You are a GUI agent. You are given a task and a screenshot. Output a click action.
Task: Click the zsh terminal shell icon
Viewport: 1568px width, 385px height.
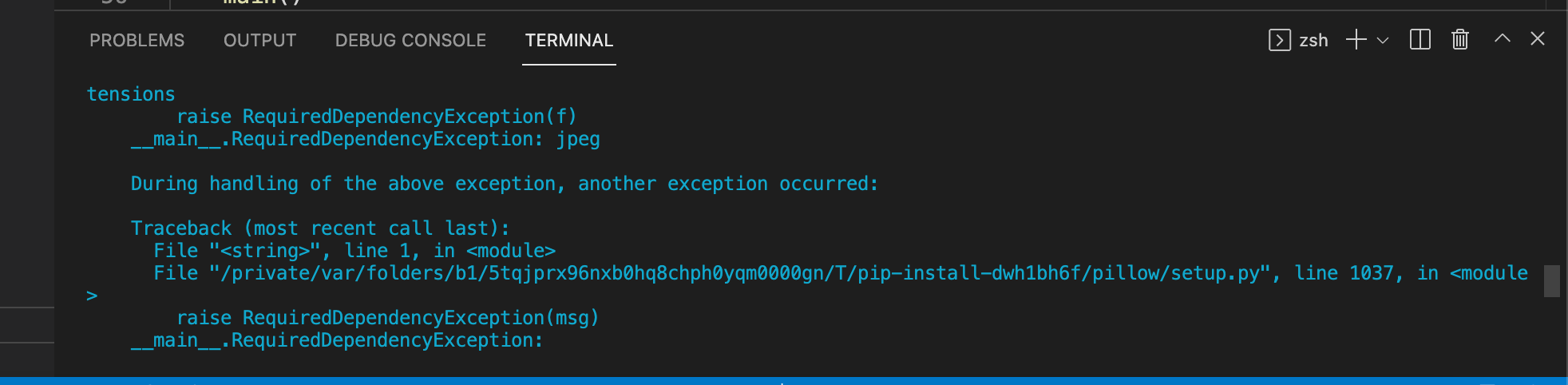[x=1279, y=40]
